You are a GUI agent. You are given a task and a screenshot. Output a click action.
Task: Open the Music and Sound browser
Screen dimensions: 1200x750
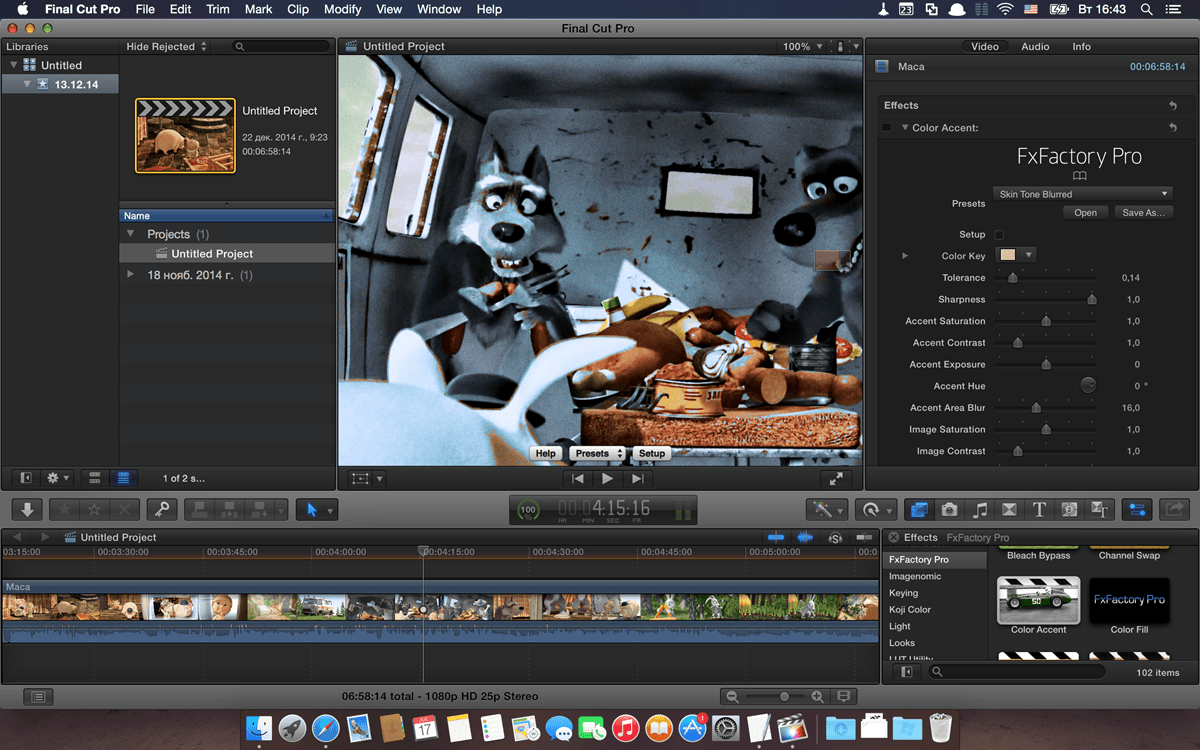(x=980, y=509)
